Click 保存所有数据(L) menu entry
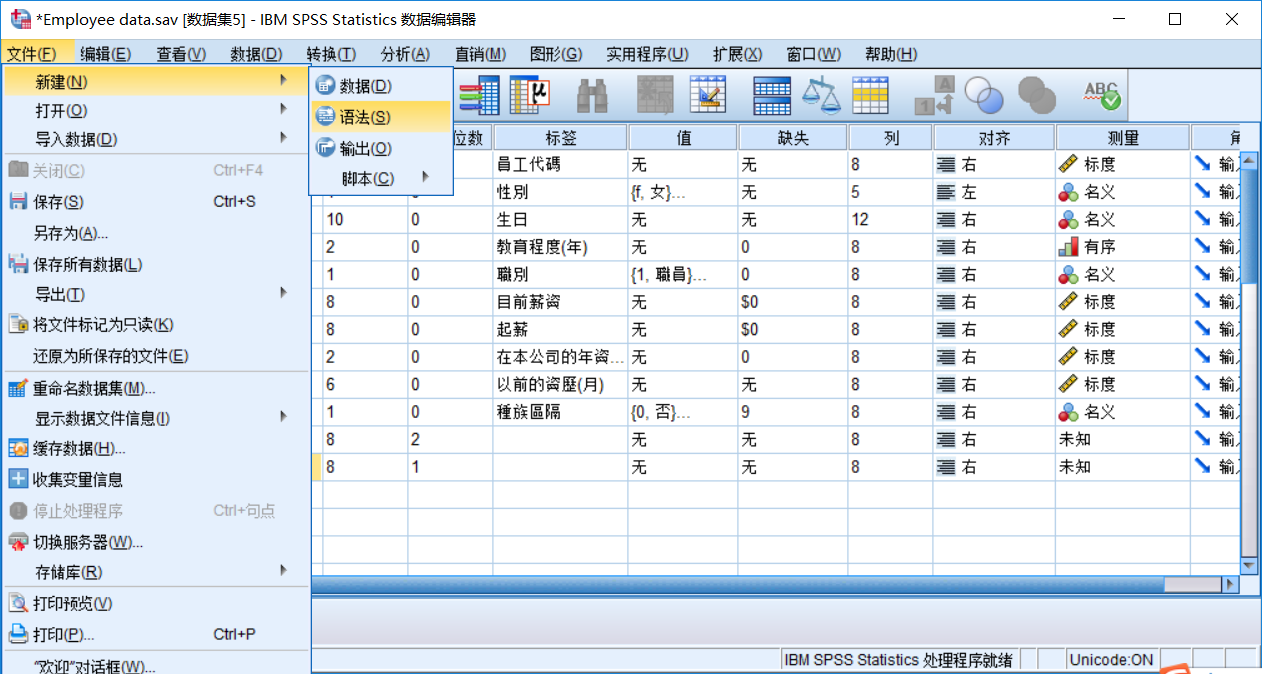Screen dimensions: 1262x674 155,264
